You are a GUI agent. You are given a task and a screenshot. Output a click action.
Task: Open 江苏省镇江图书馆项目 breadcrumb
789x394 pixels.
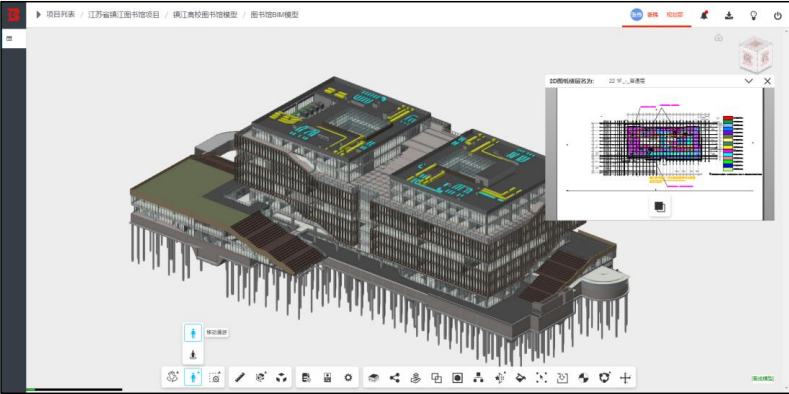click(124, 15)
